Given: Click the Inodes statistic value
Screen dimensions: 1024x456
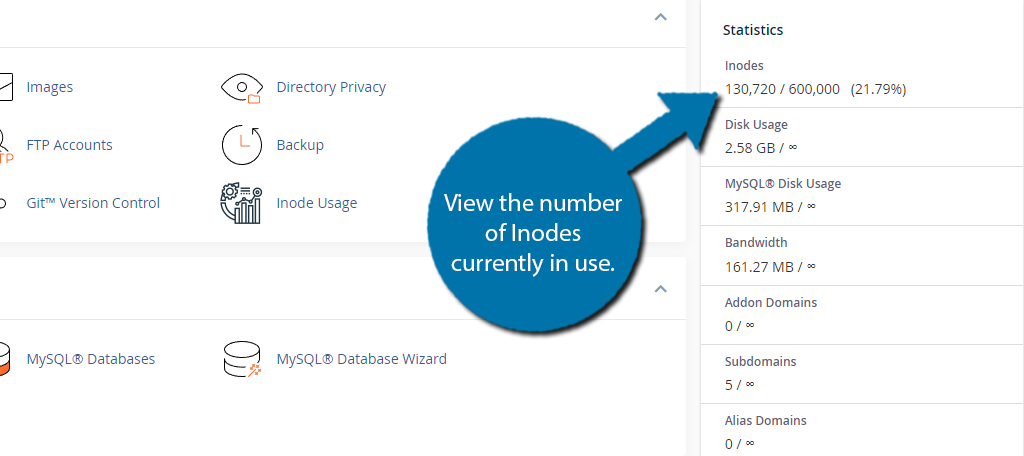Looking at the screenshot, I should pyautogui.click(x=815, y=90).
